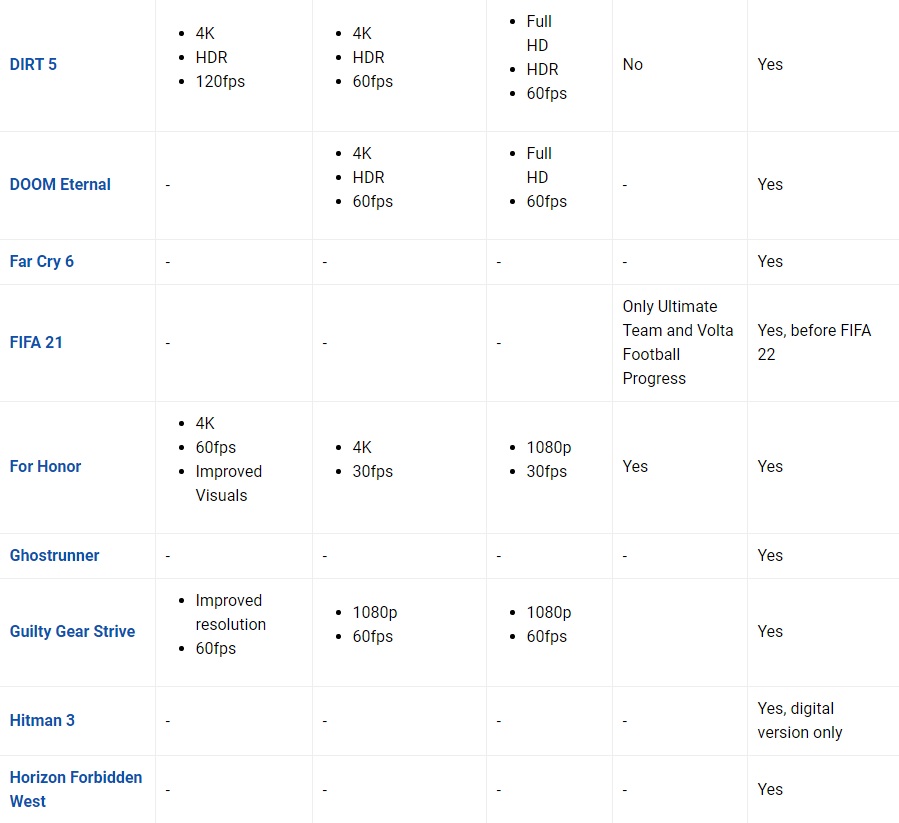This screenshot has height=823, width=899.
Task: Click the Ghostrunner game link
Action: point(54,555)
